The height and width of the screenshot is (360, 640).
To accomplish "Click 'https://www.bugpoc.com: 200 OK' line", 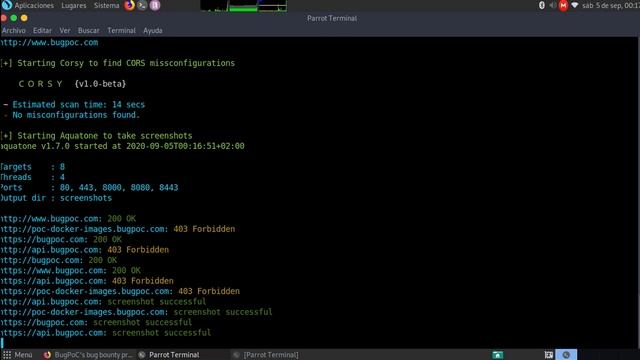I will pos(70,271).
